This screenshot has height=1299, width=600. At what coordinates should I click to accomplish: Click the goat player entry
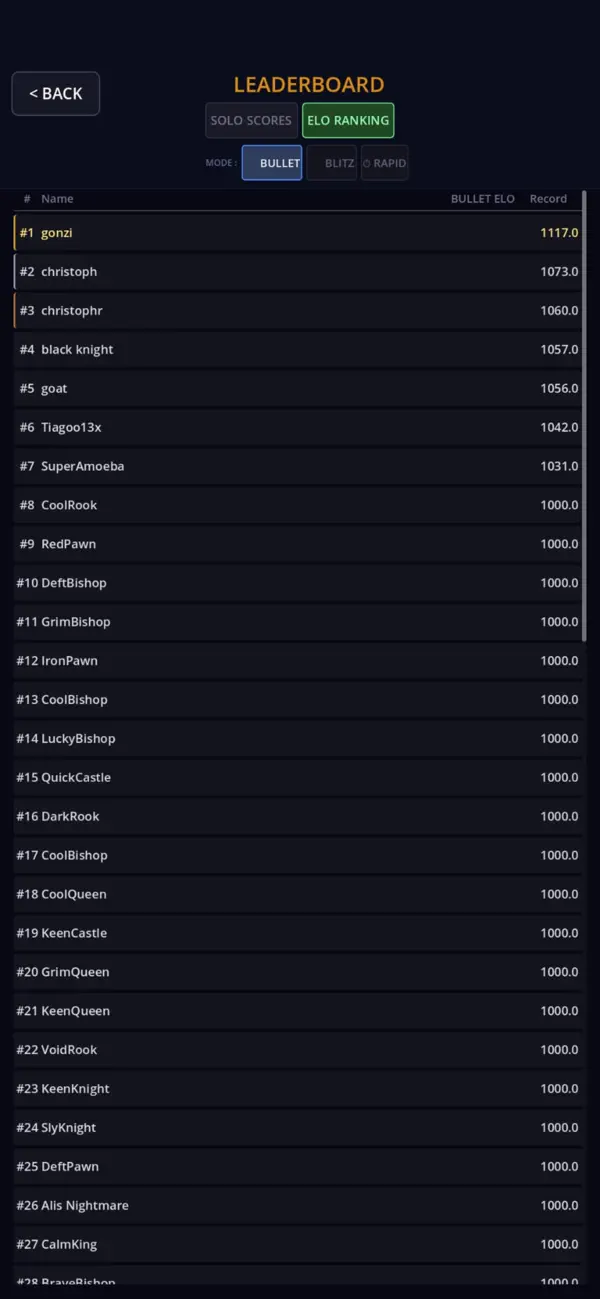tap(298, 388)
